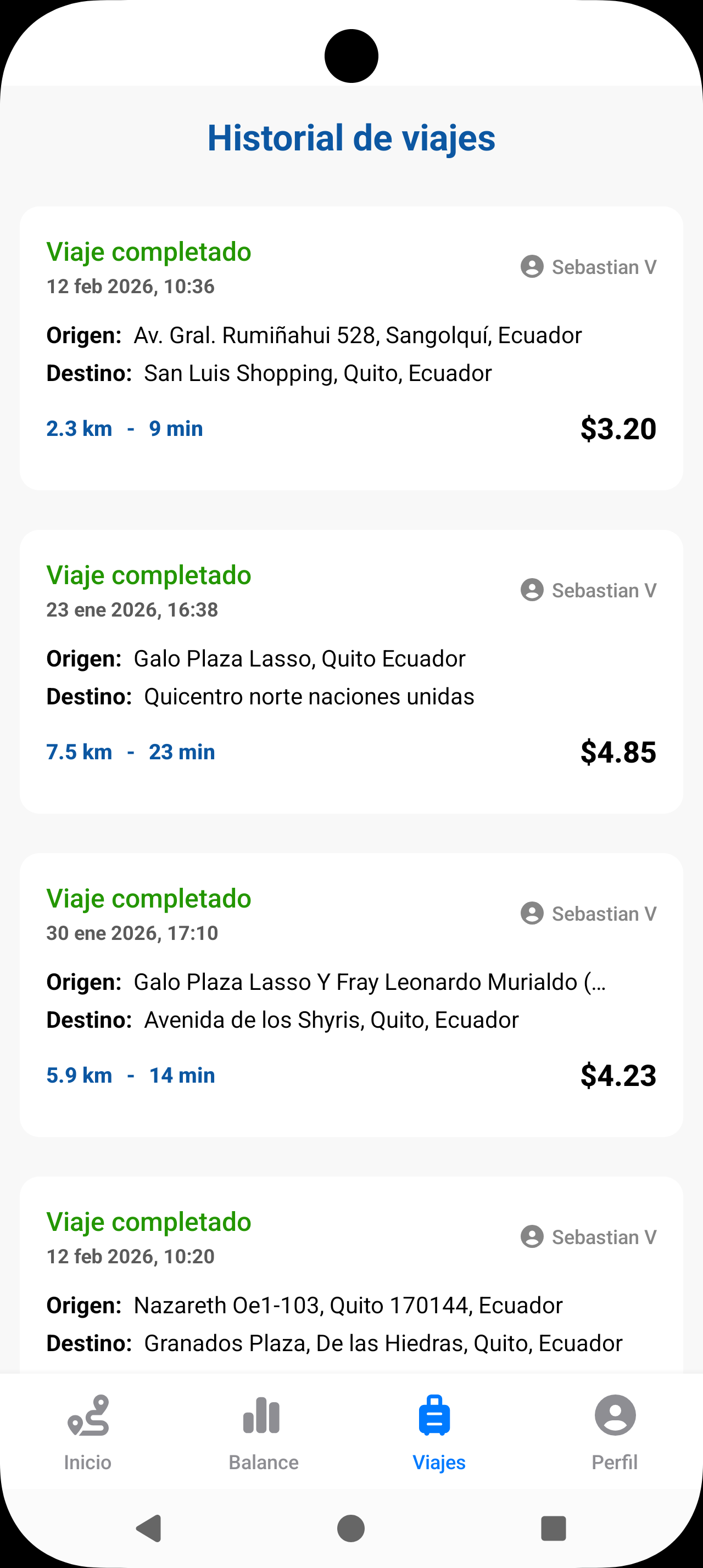Open the Perfil tab label
The height and width of the screenshot is (1568, 703).
click(615, 1462)
